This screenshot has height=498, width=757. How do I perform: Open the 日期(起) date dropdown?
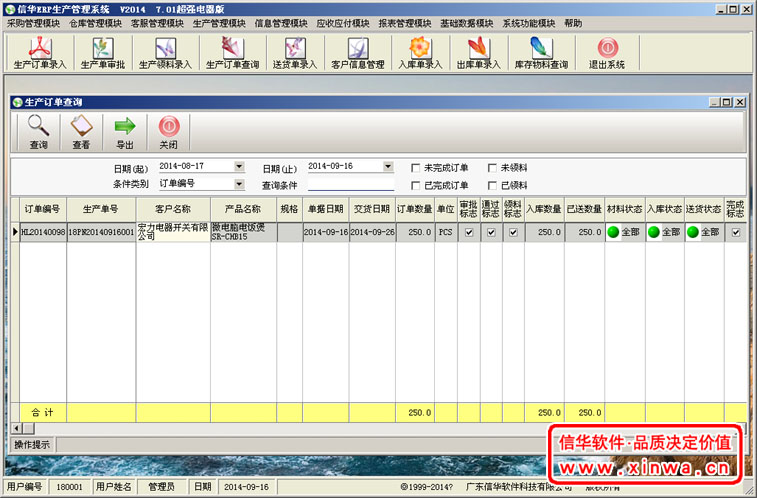pyautogui.click(x=239, y=166)
